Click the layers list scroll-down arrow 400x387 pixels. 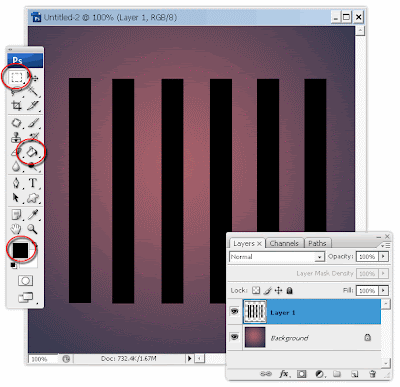pyautogui.click(x=386, y=363)
